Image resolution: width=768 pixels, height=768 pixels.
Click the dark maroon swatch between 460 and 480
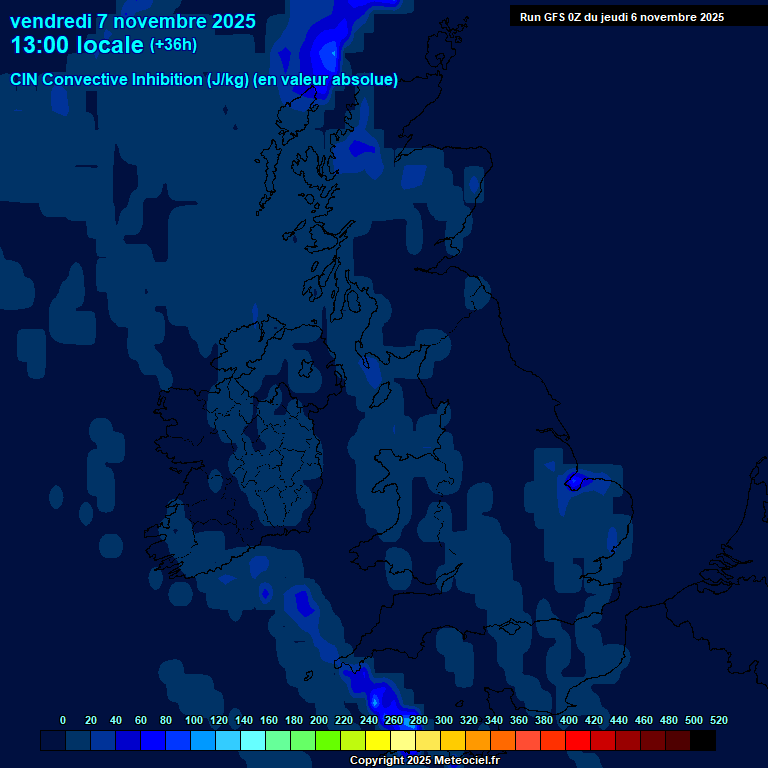point(653,741)
